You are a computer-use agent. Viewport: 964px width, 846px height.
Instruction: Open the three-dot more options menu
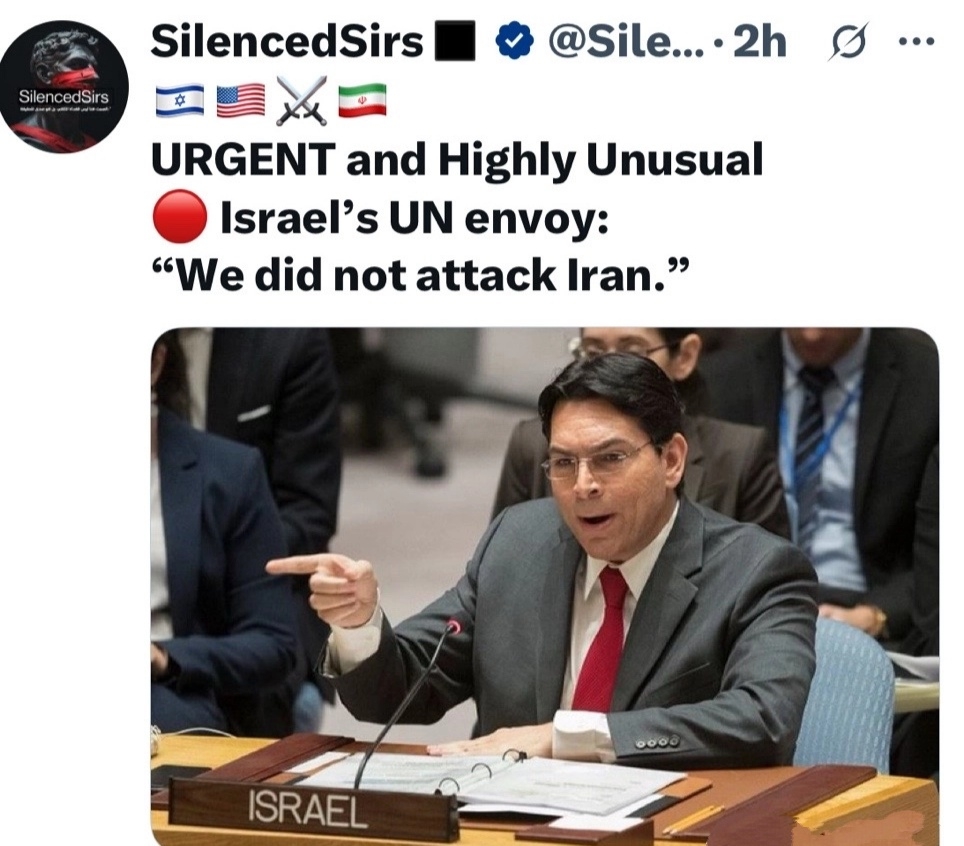click(x=916, y=42)
